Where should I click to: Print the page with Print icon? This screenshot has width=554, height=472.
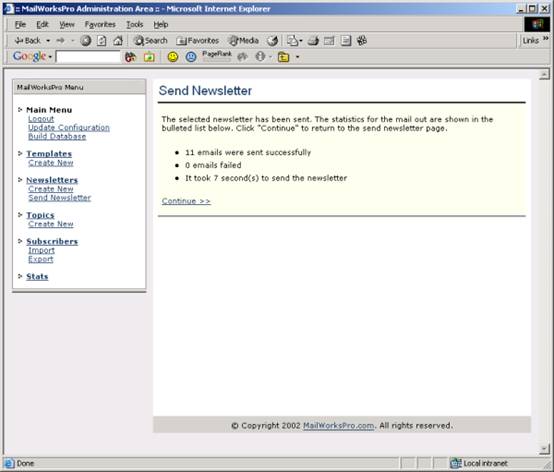313,41
